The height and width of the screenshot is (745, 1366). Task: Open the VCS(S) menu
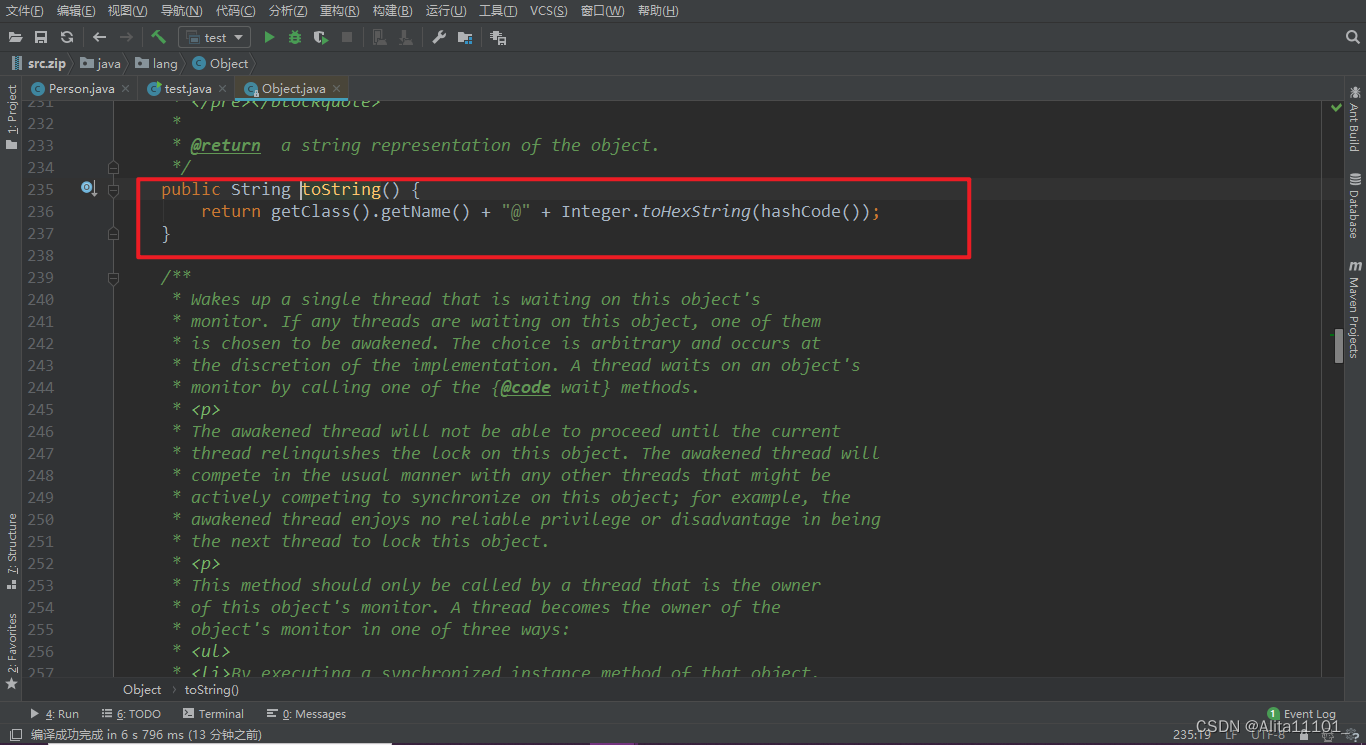(x=548, y=10)
